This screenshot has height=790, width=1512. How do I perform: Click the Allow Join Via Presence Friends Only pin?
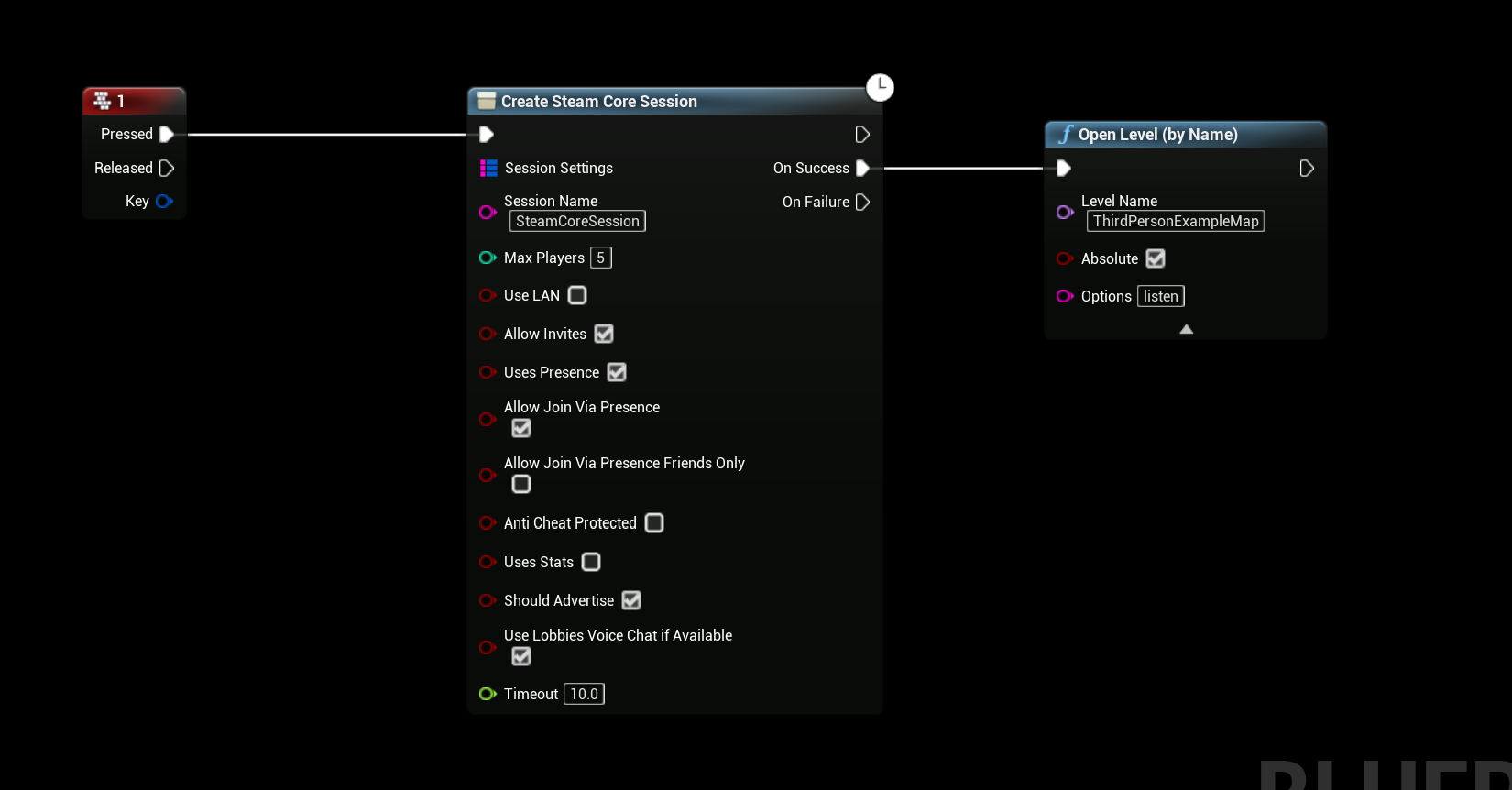(488, 476)
